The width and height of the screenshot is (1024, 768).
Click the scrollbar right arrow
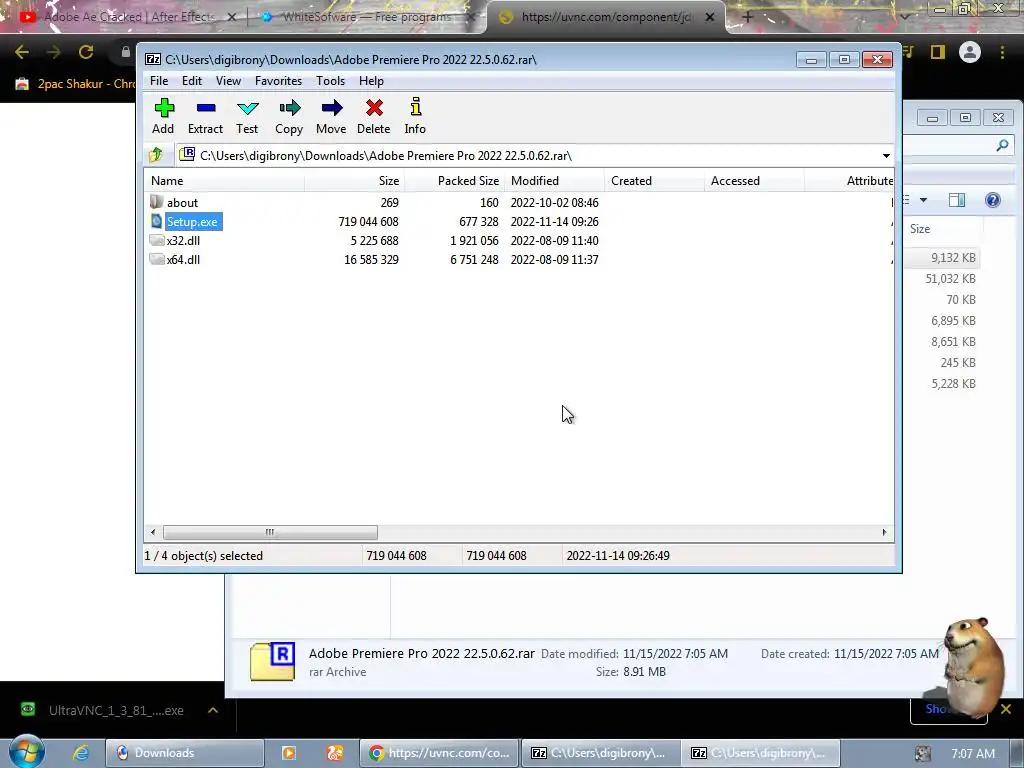(x=884, y=532)
